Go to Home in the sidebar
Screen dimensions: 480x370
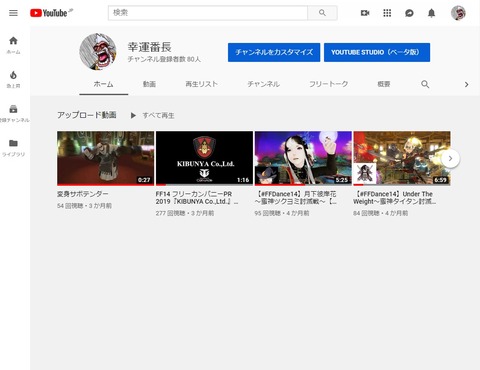[x=13, y=45]
